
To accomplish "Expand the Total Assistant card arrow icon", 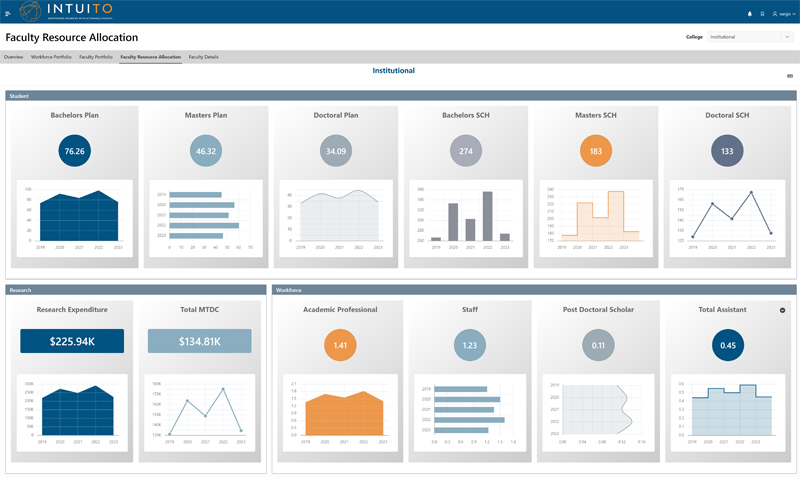I will [782, 310].
